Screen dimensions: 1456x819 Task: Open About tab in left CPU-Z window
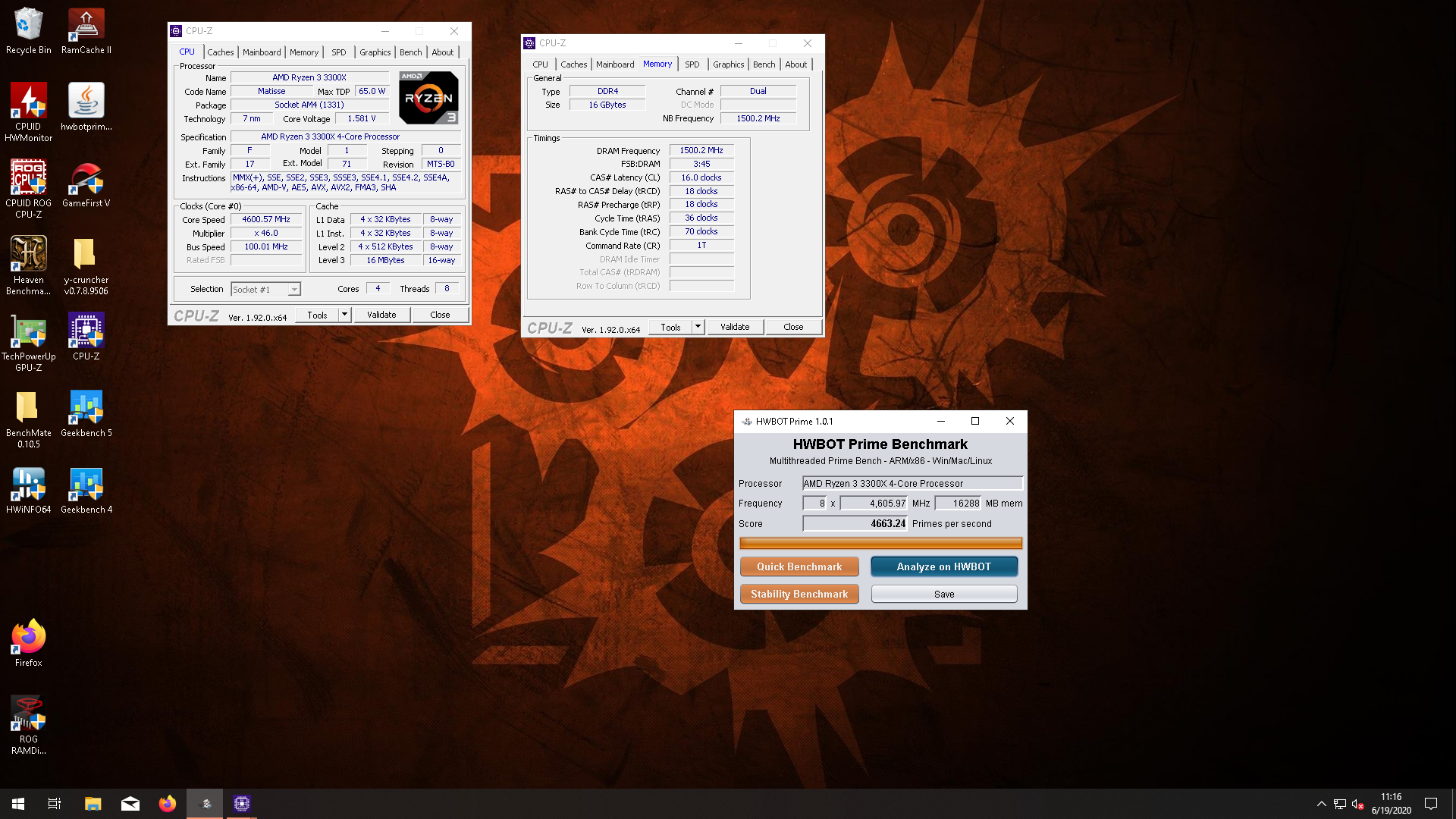pos(443,52)
